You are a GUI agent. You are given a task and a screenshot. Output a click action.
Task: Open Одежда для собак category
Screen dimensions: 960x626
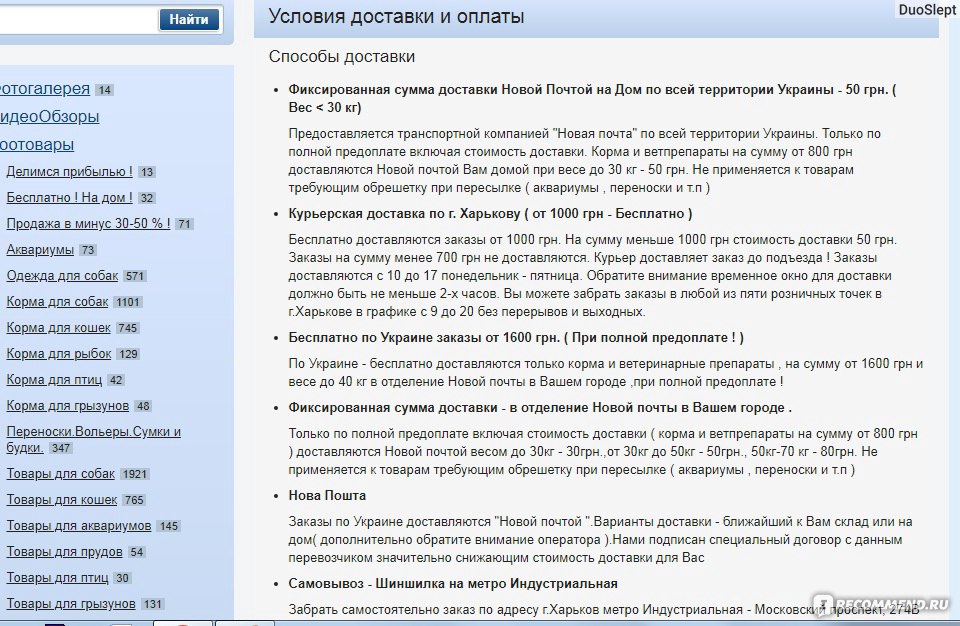click(x=62, y=276)
